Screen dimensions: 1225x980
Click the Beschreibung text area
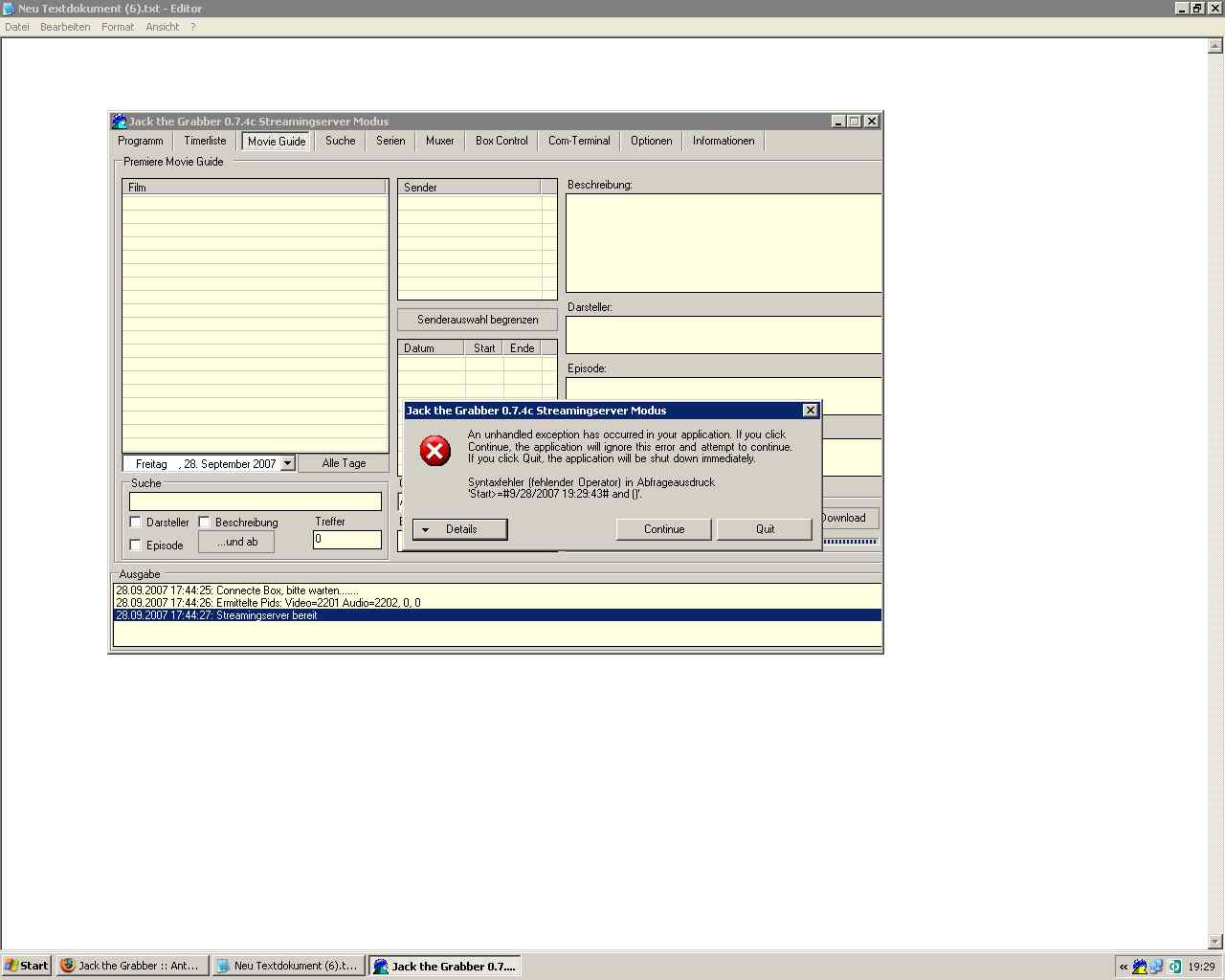pos(724,243)
